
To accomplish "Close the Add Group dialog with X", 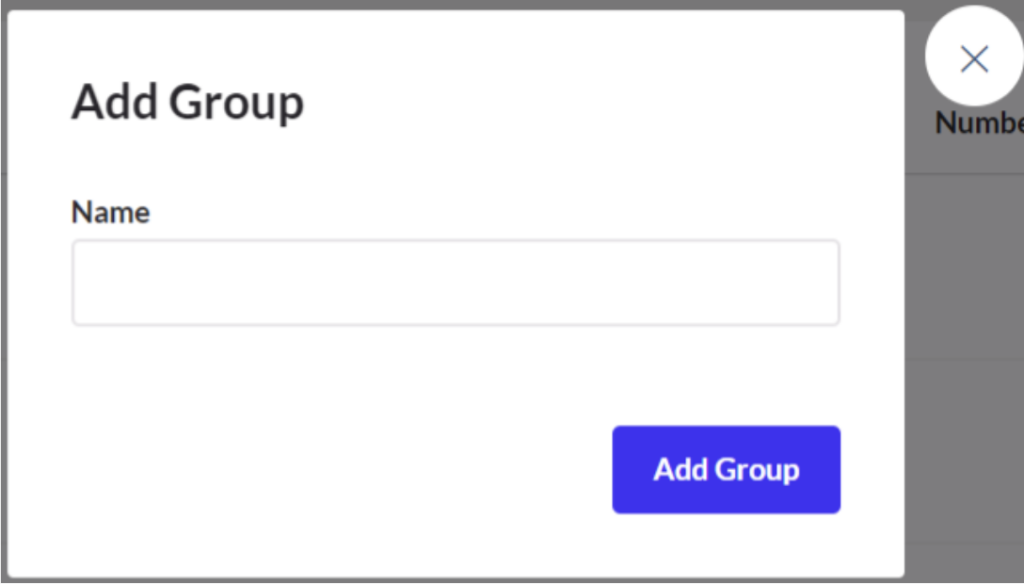I will point(974,58).
